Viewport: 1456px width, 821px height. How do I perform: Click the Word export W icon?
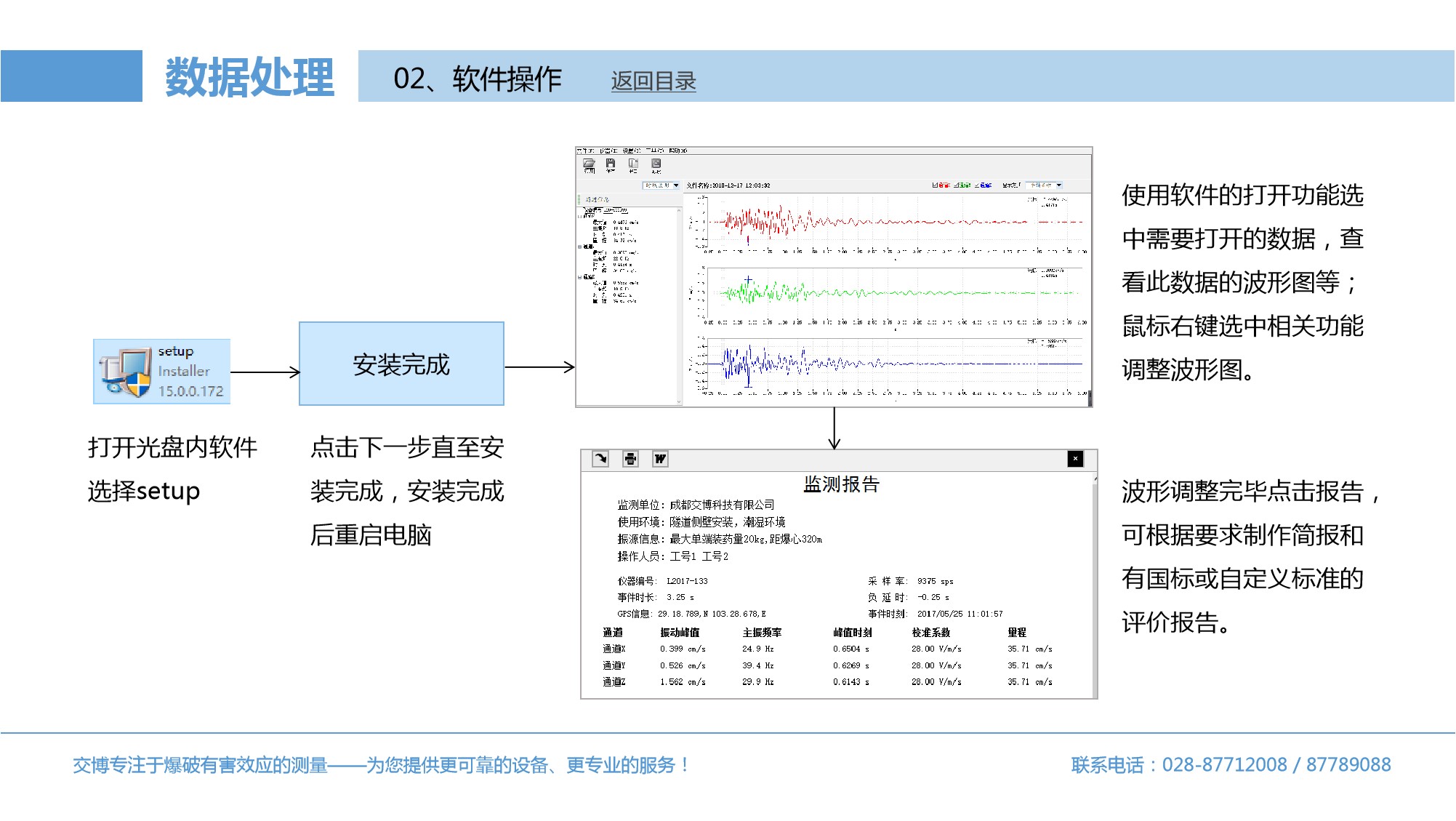660,459
